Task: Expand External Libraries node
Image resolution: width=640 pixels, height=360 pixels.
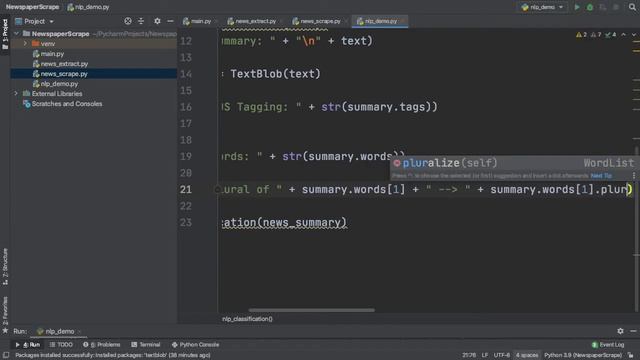Action: click(x=16, y=94)
